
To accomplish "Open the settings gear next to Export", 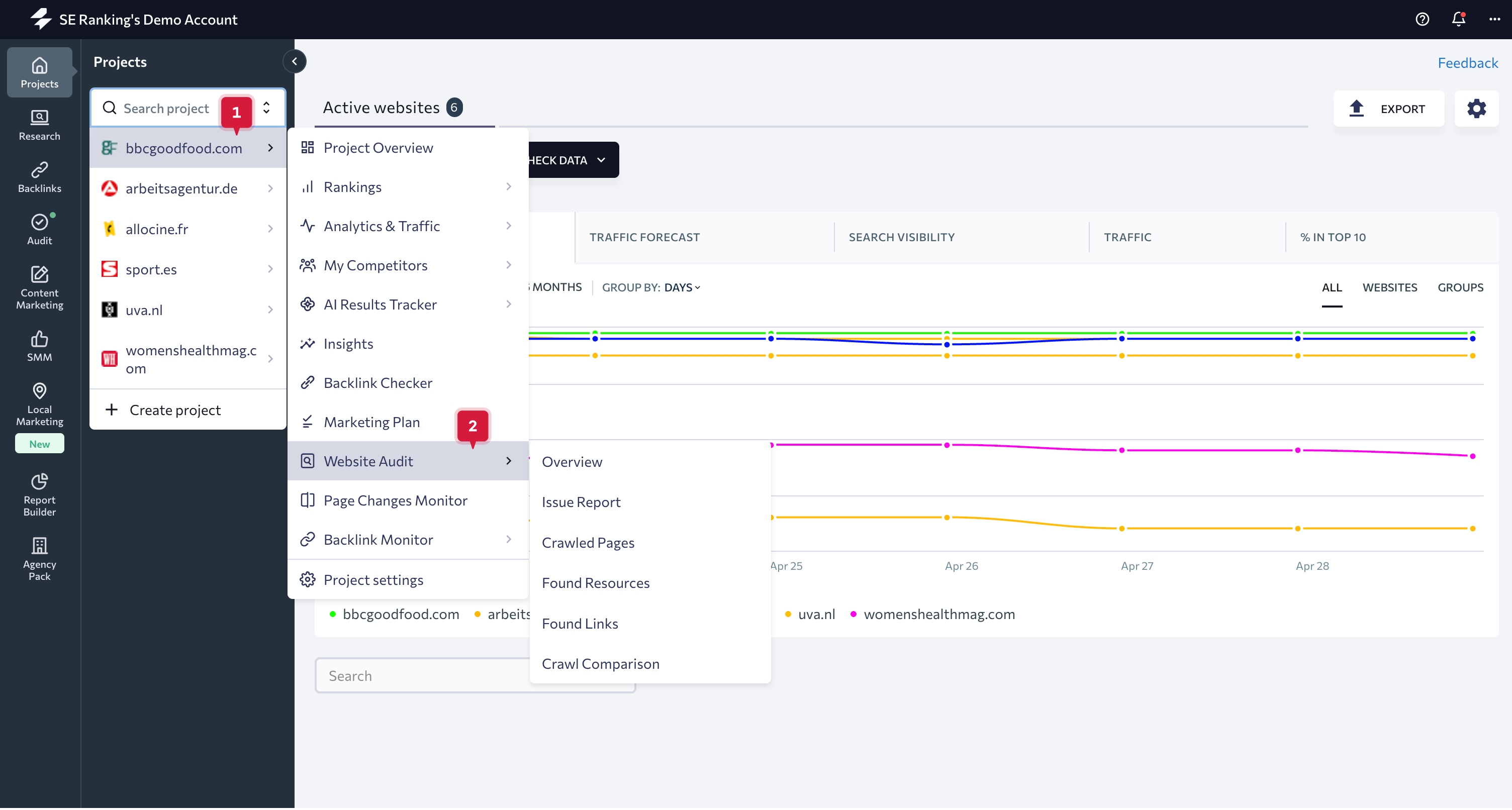I will [1476, 109].
